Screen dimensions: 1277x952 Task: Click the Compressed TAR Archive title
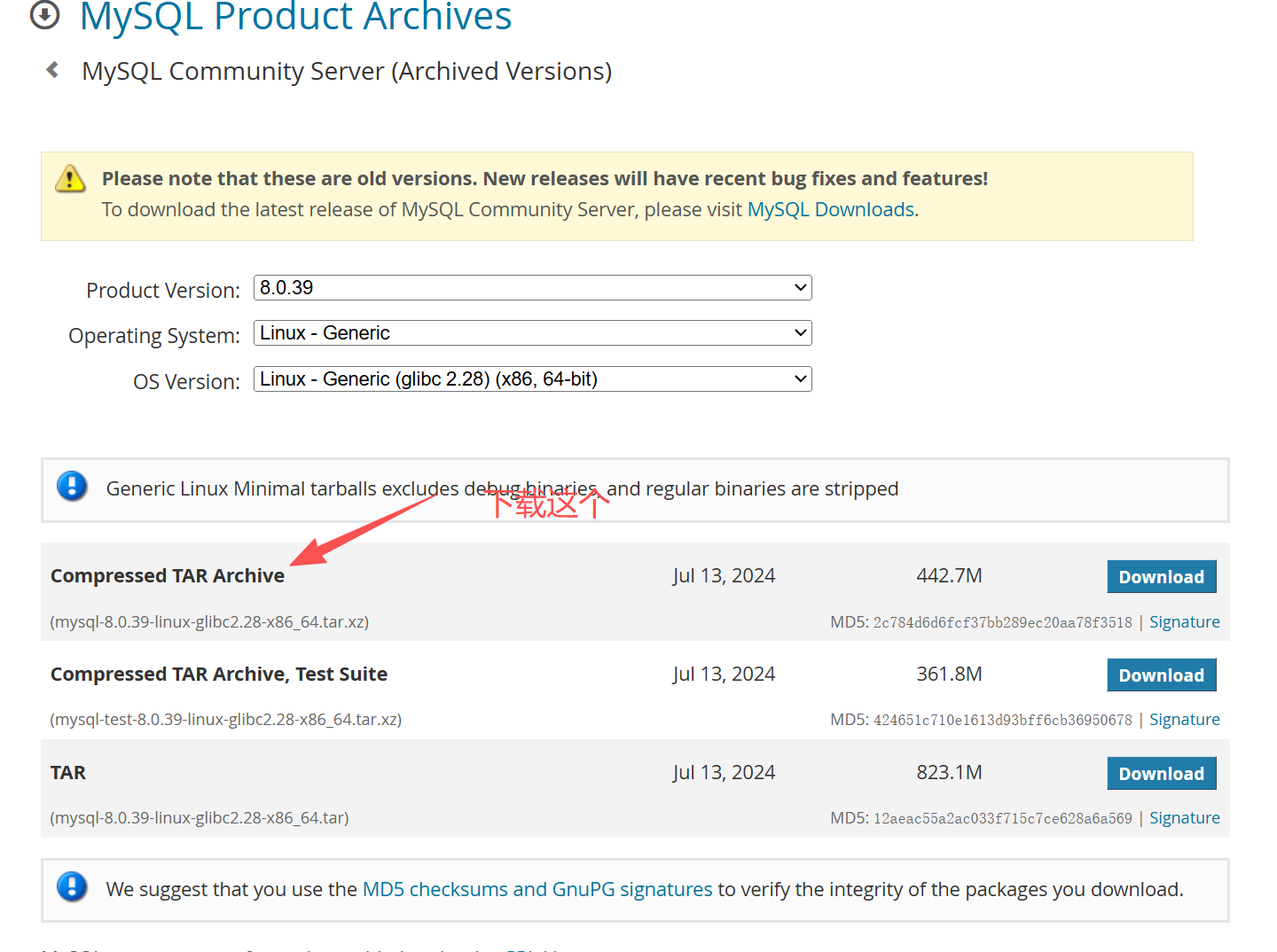[168, 576]
